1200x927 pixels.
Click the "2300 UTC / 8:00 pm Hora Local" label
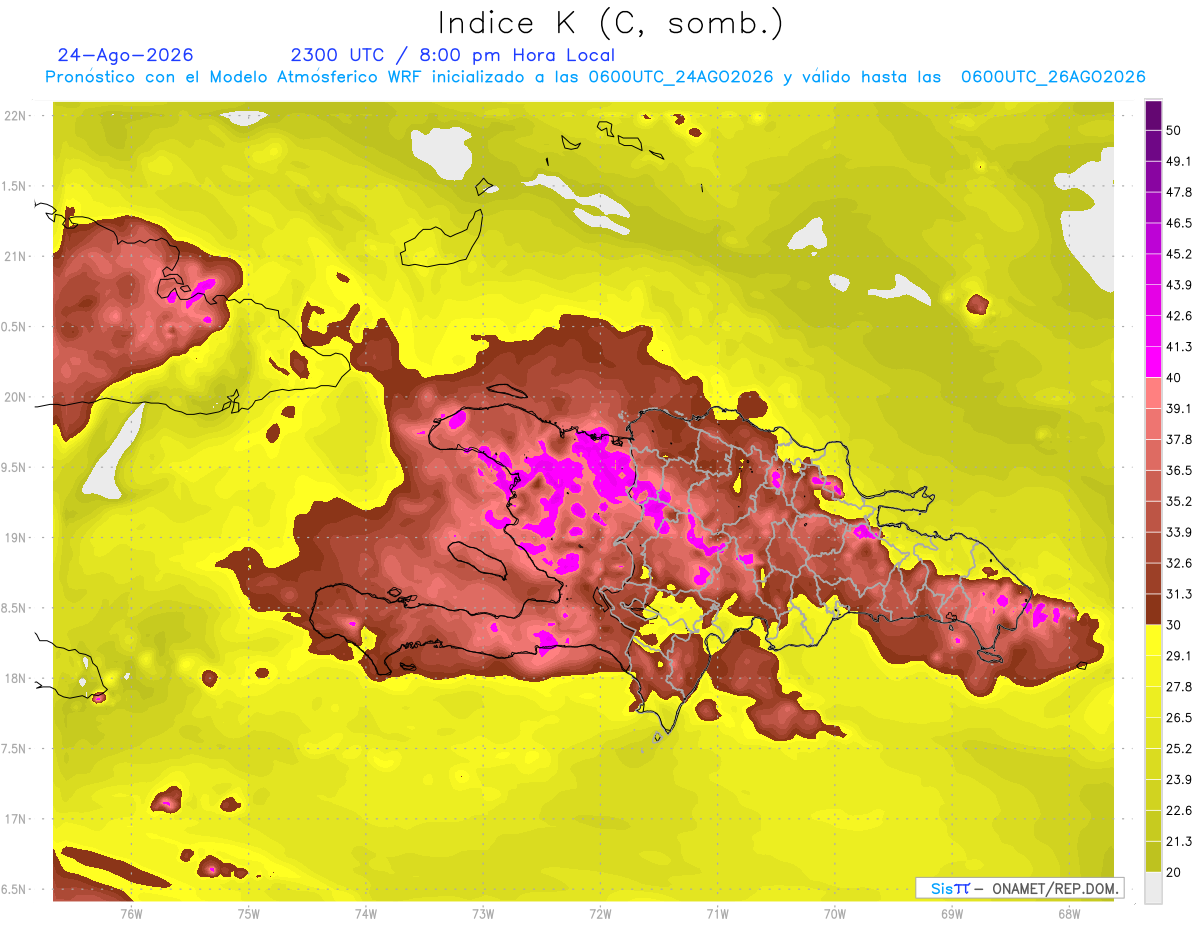tap(452, 55)
